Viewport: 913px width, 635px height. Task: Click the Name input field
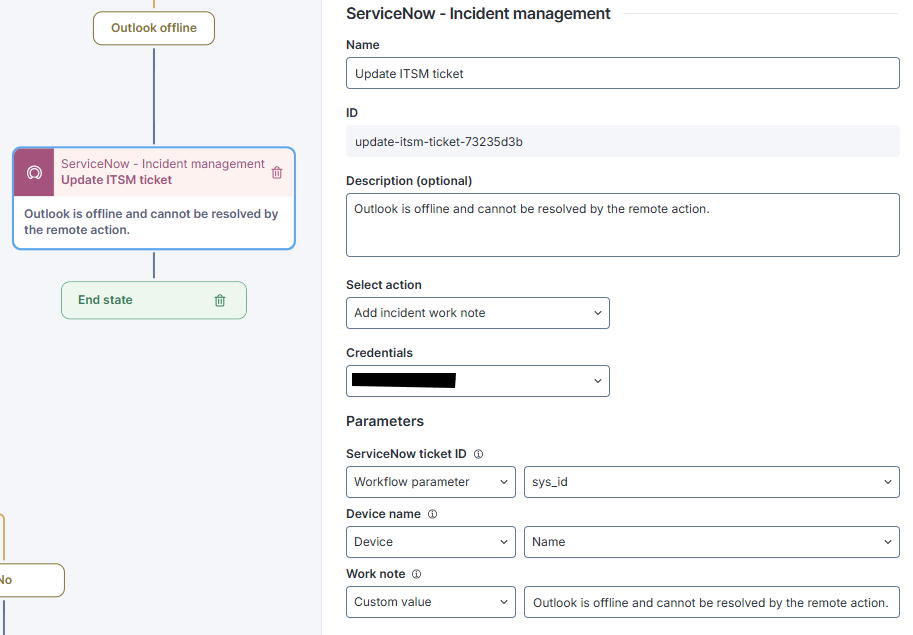click(622, 73)
